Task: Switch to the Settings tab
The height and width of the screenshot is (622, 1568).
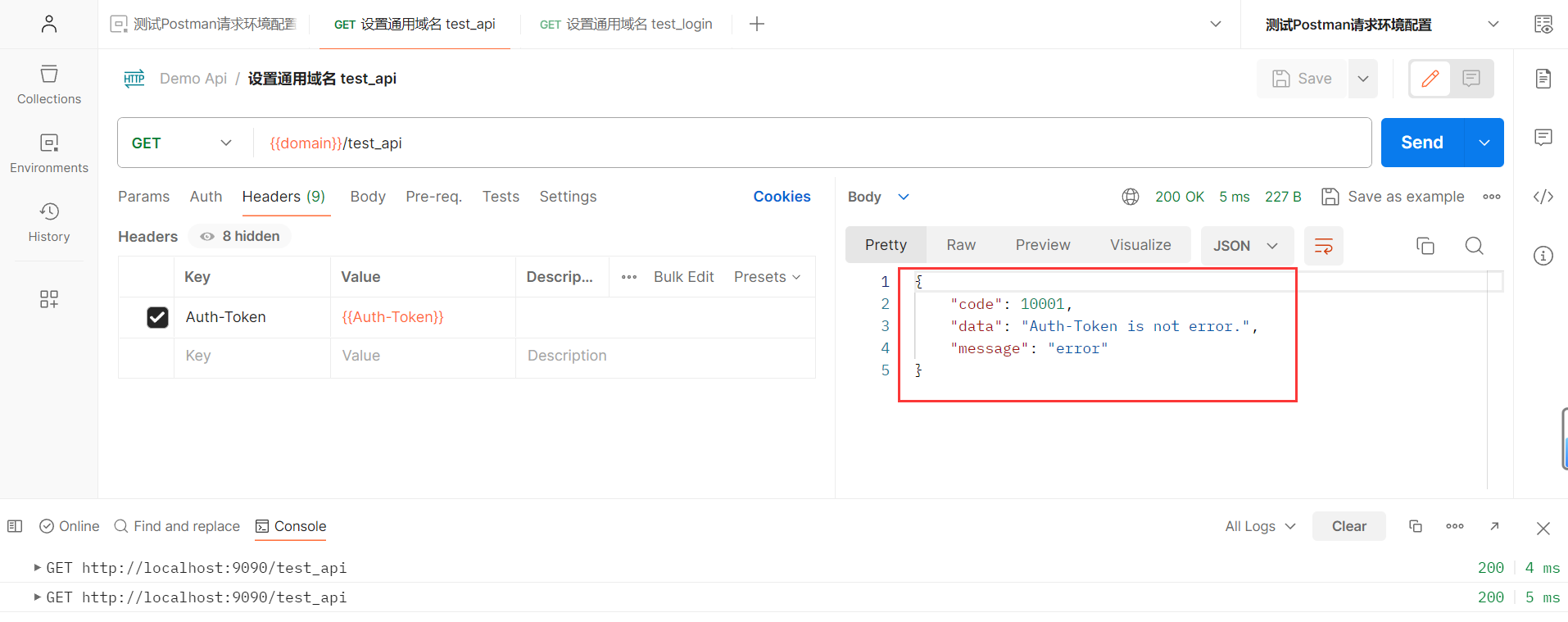Action: click(x=568, y=197)
